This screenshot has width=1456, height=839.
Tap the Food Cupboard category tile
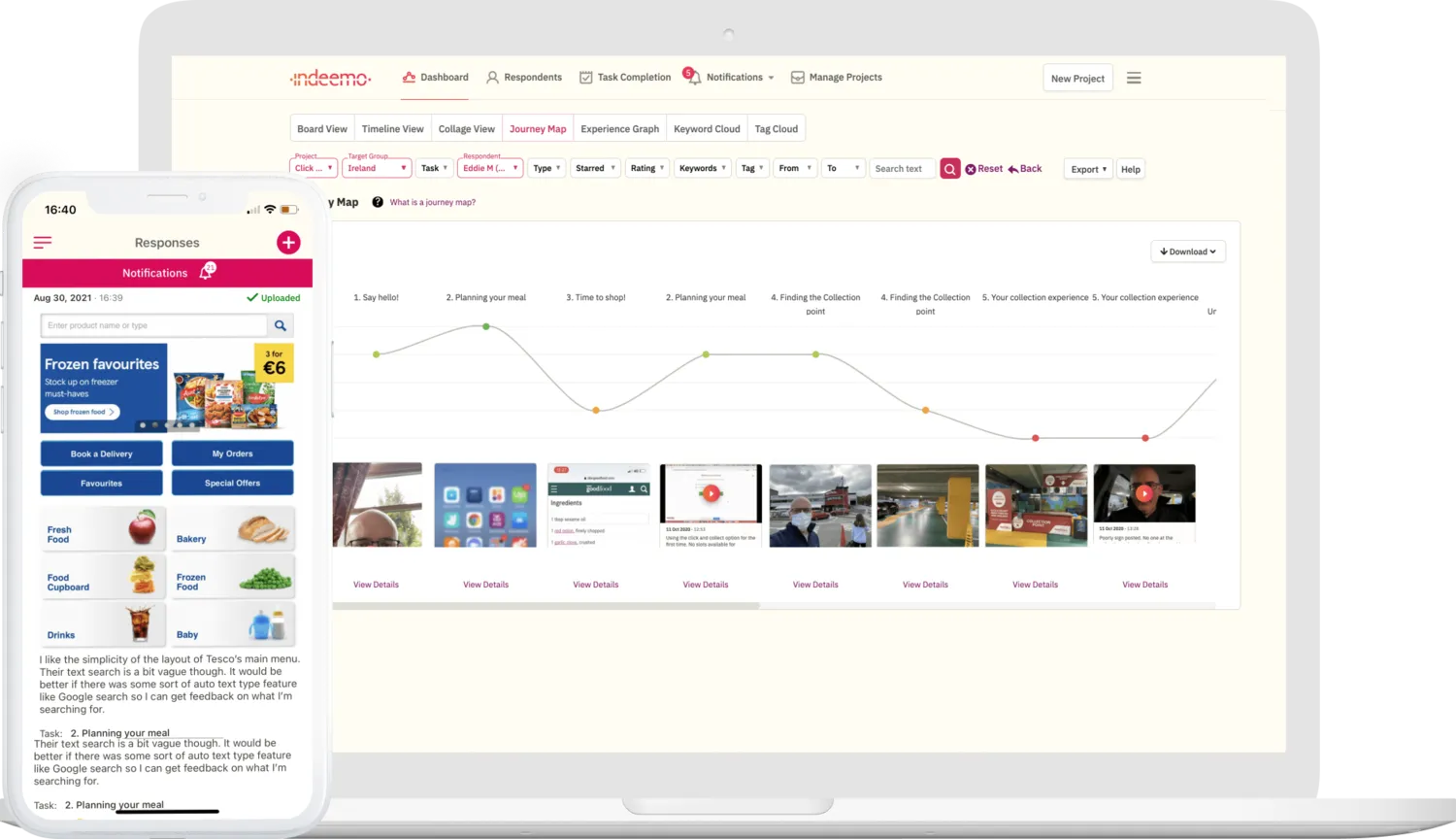103,576
